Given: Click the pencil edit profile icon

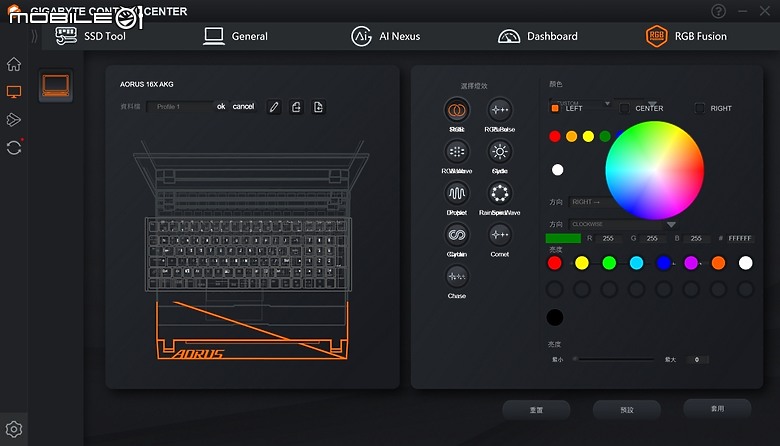Looking at the screenshot, I should point(274,107).
